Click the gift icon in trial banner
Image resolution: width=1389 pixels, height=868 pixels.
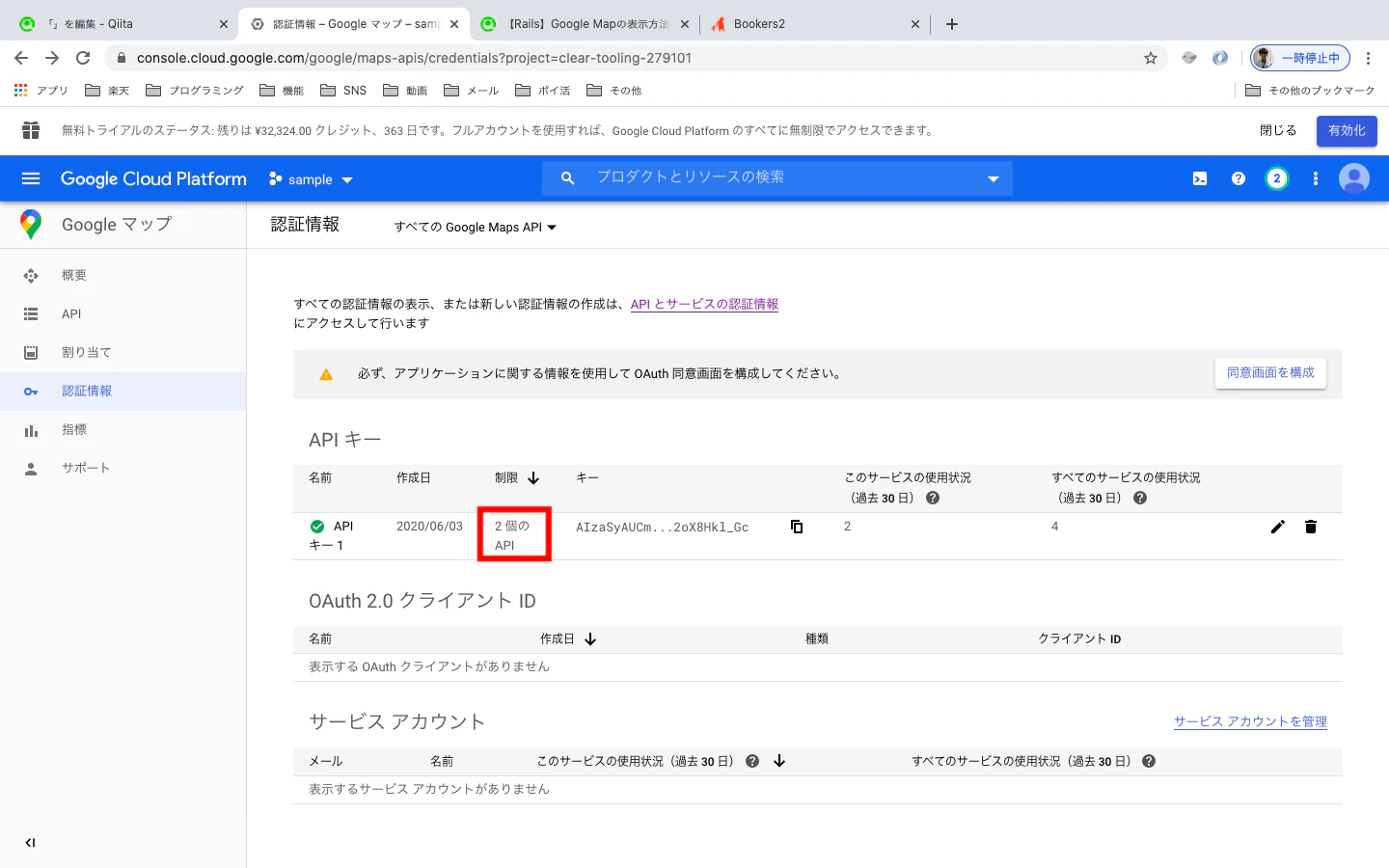click(31, 130)
